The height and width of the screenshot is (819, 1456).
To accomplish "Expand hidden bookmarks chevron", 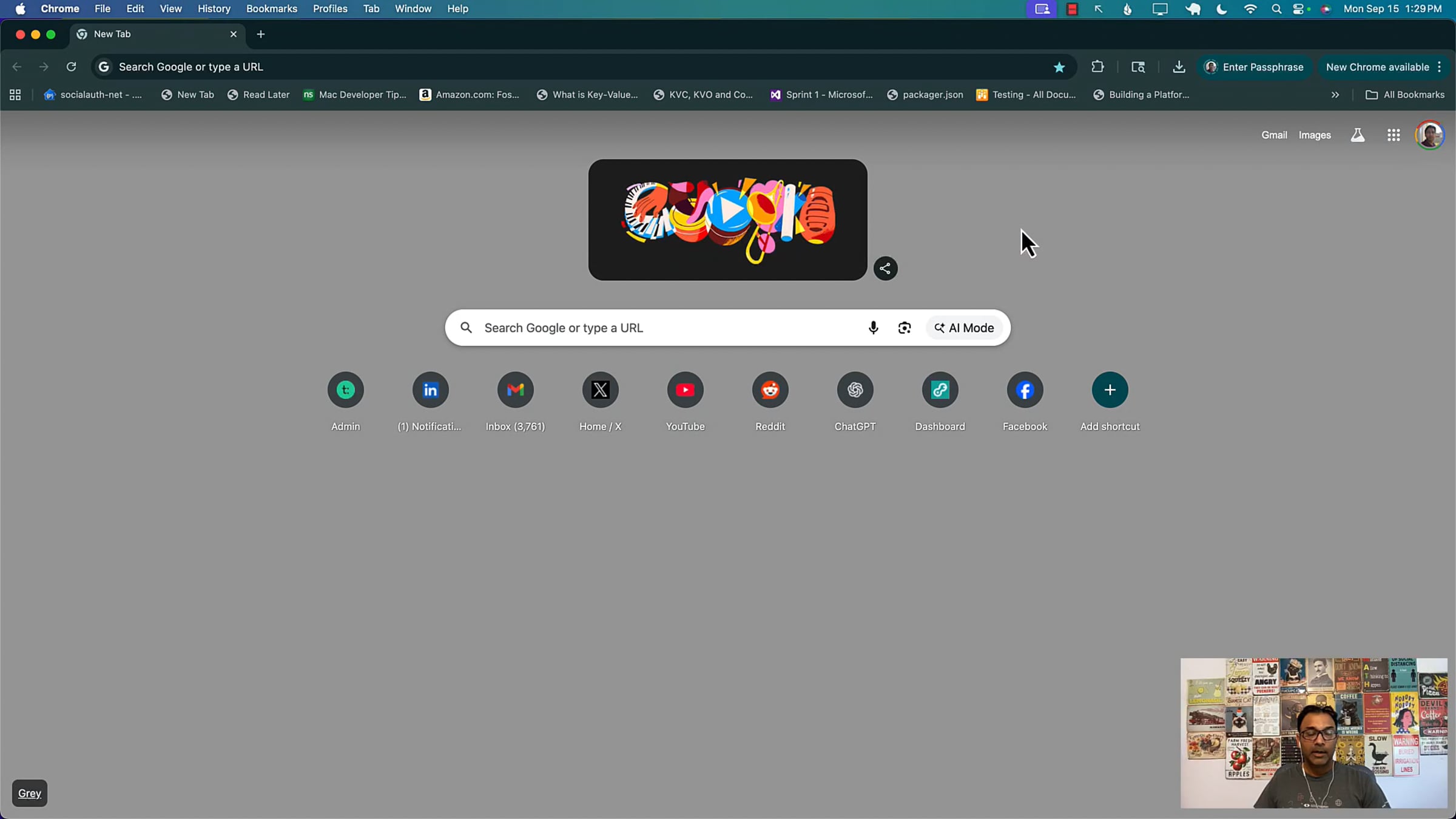I will (1335, 95).
